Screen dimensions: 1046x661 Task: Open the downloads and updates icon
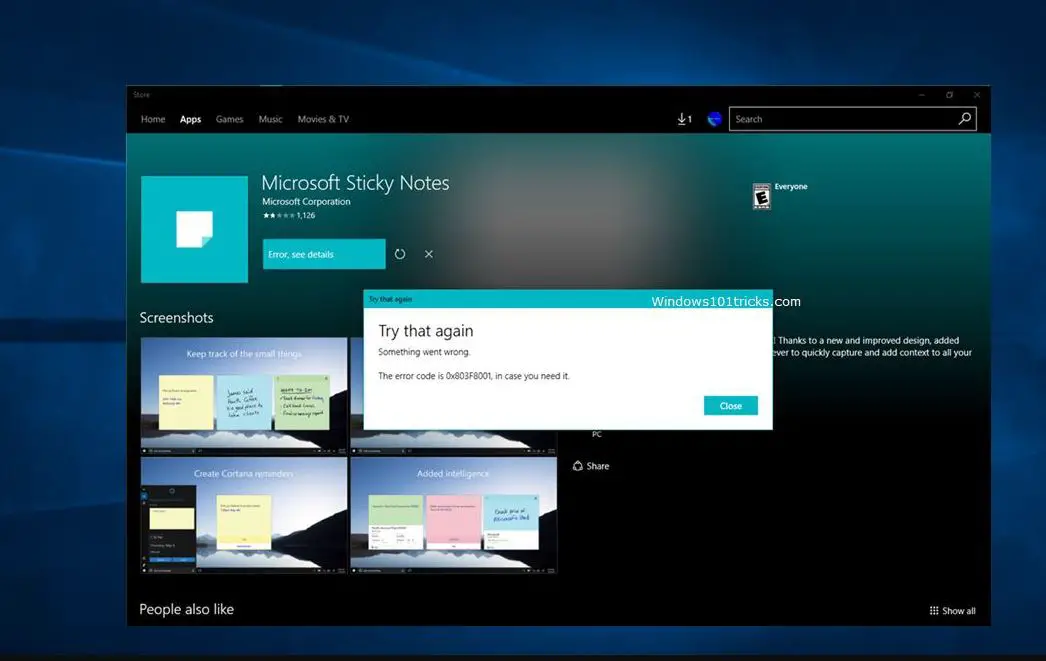(x=684, y=119)
